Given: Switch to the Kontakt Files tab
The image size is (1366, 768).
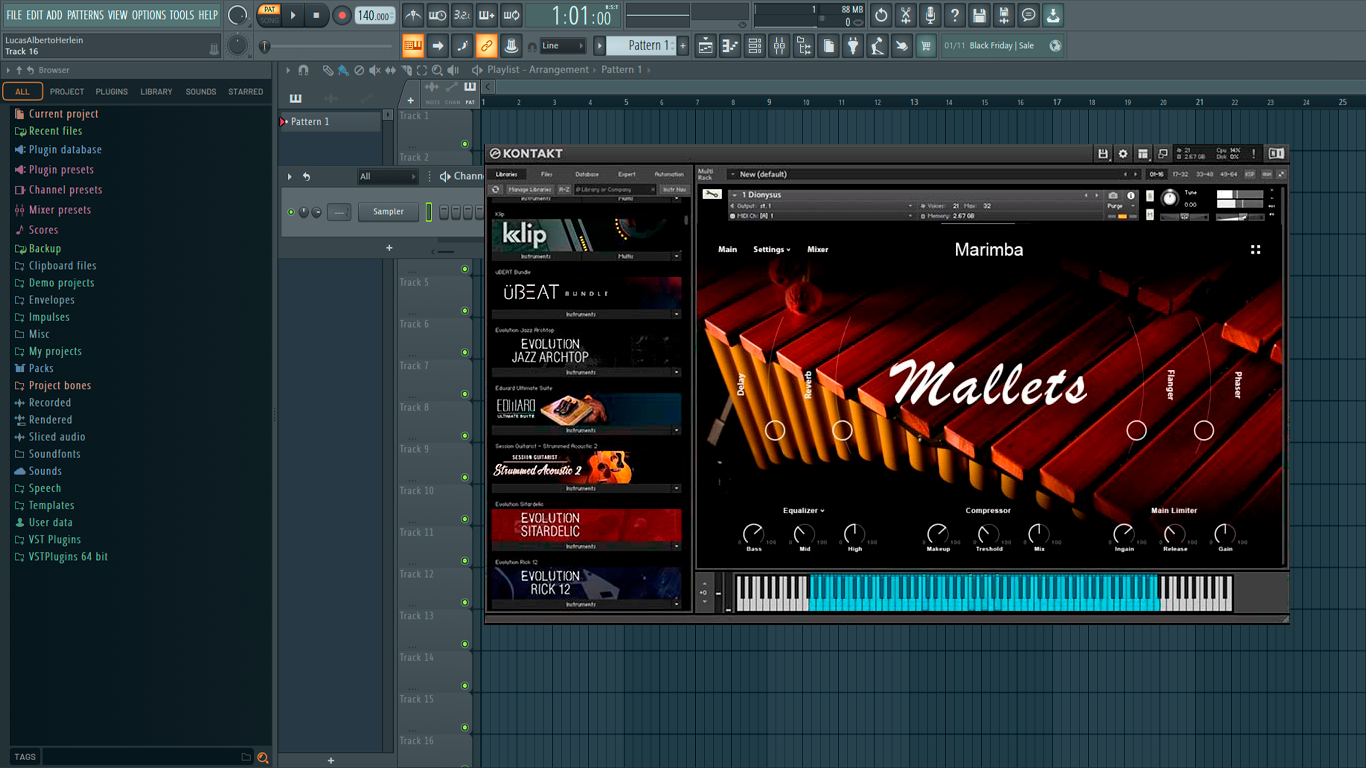Looking at the screenshot, I should [x=547, y=174].
